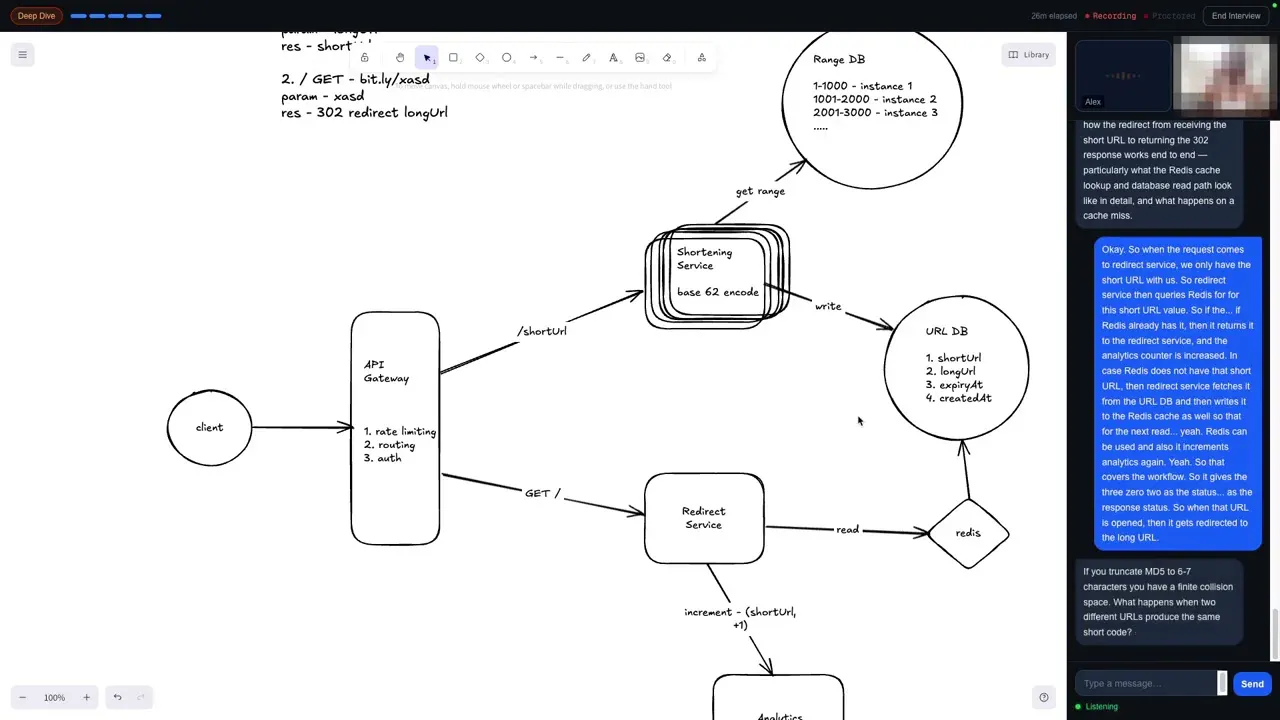
Task: Click the '/shortUrl' arrow label
Action: tap(542, 331)
